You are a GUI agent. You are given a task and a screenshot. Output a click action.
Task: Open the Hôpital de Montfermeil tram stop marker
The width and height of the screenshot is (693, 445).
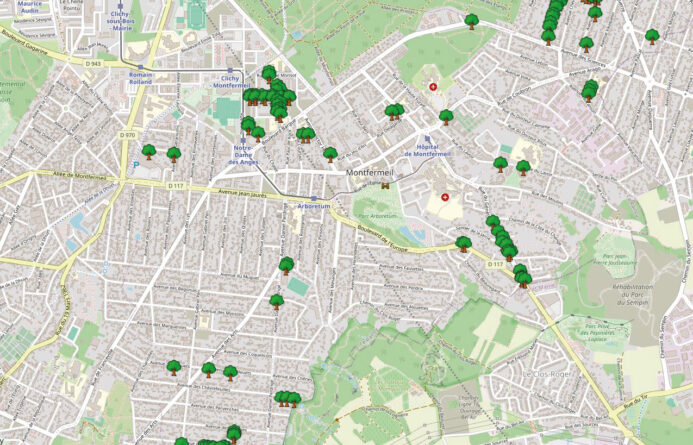[428, 140]
